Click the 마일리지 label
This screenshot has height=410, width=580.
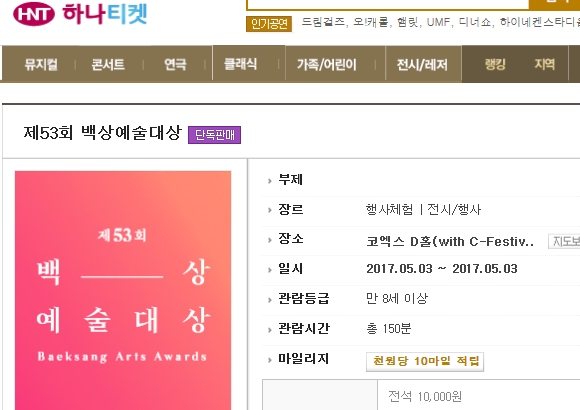[x=303, y=359]
